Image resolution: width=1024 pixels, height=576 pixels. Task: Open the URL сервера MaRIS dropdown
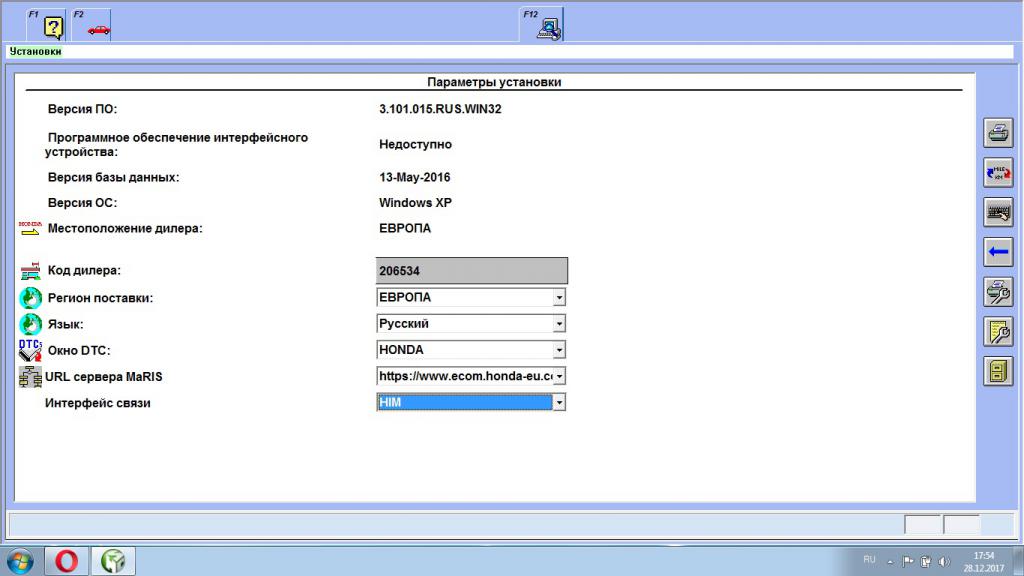point(559,377)
